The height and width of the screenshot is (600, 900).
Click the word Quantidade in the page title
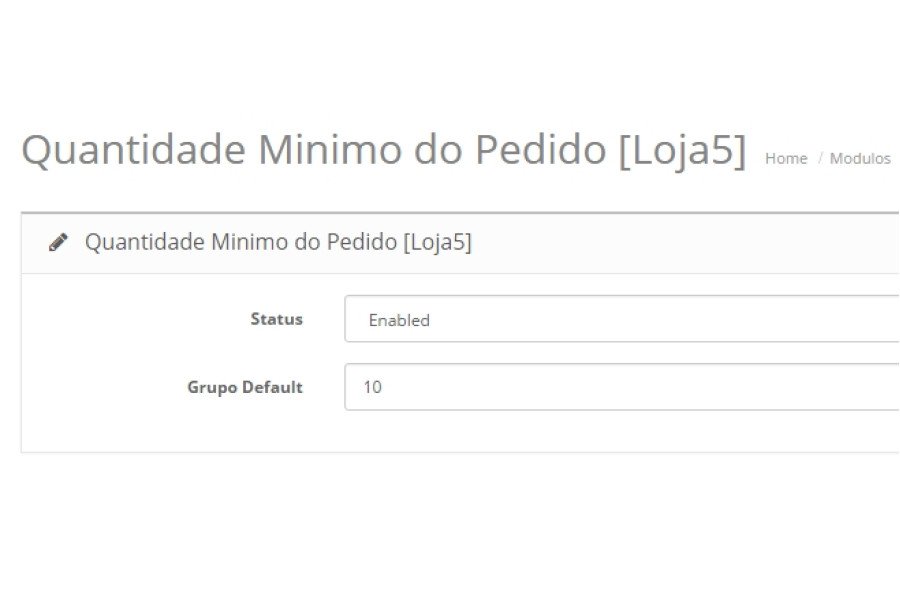tap(134, 150)
